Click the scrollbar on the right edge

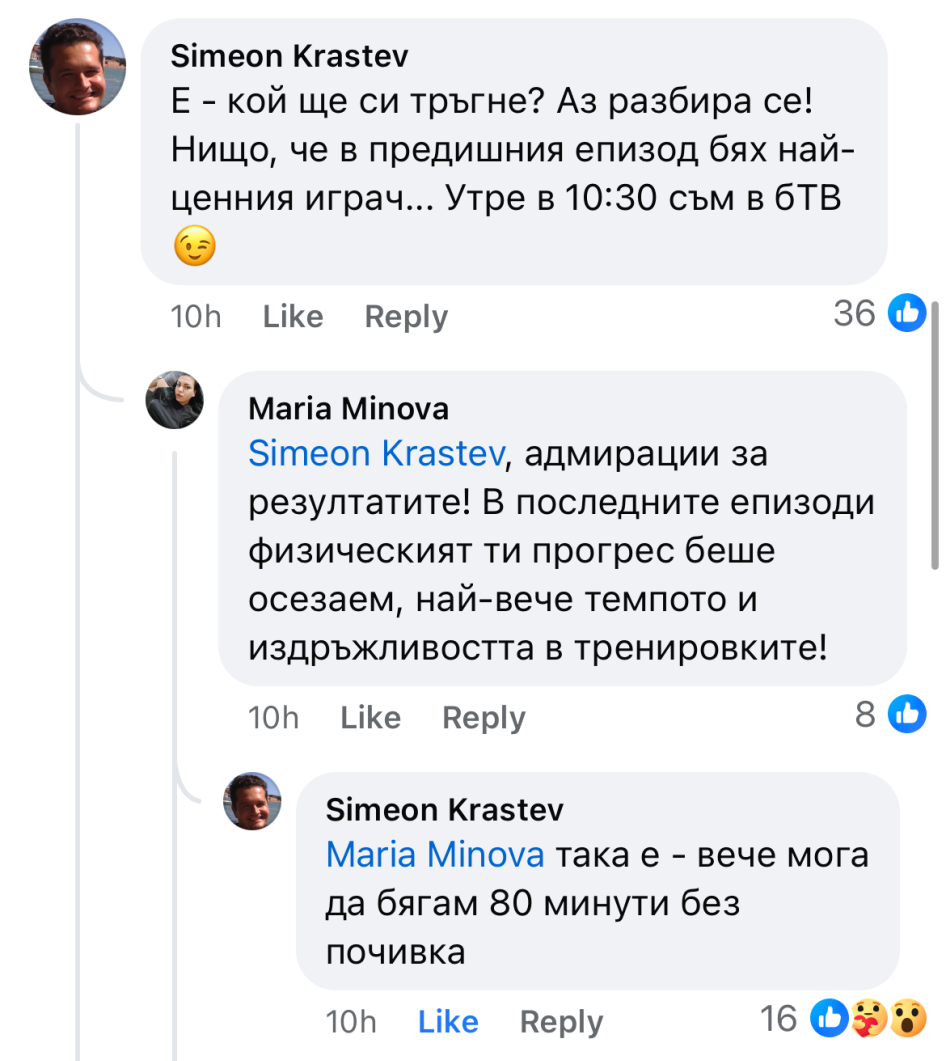[x=936, y=430]
